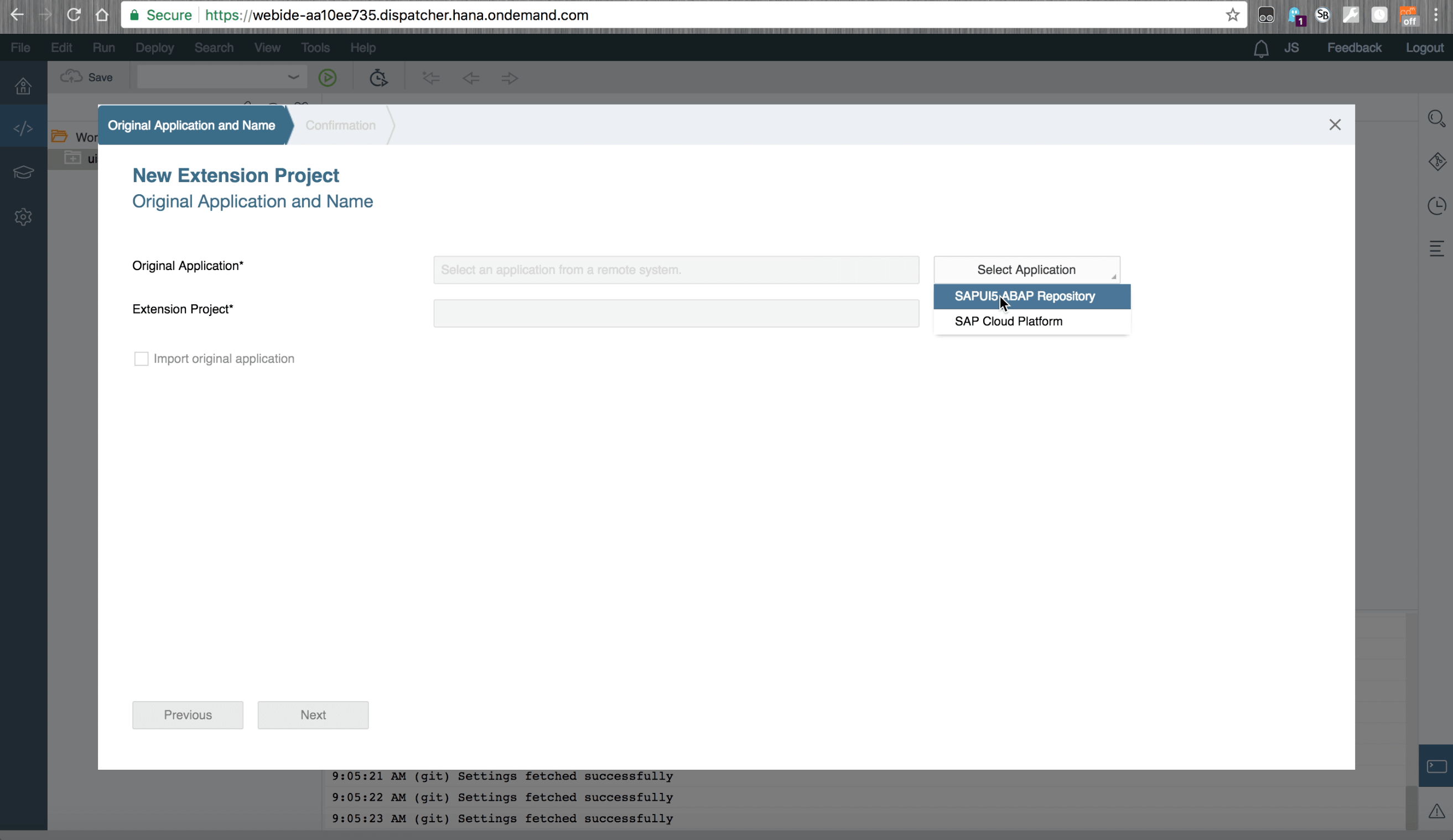1453x840 pixels.
Task: Click the last edit location arrow icon
Action: pos(430,78)
